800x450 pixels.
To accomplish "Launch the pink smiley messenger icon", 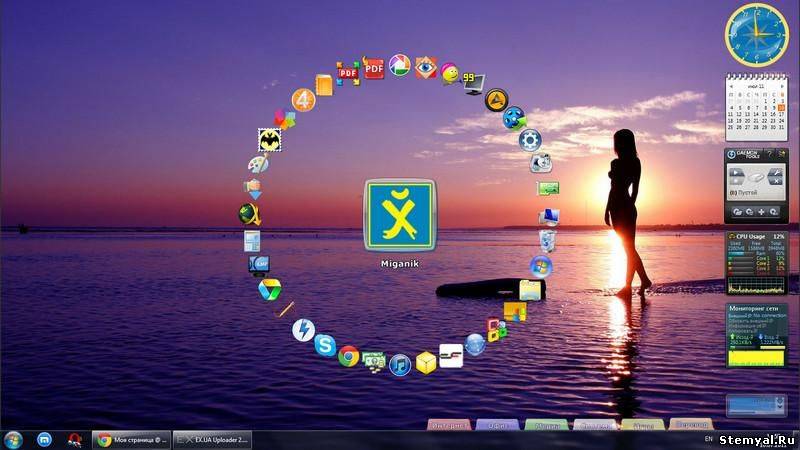I will pyautogui.click(x=450, y=73).
